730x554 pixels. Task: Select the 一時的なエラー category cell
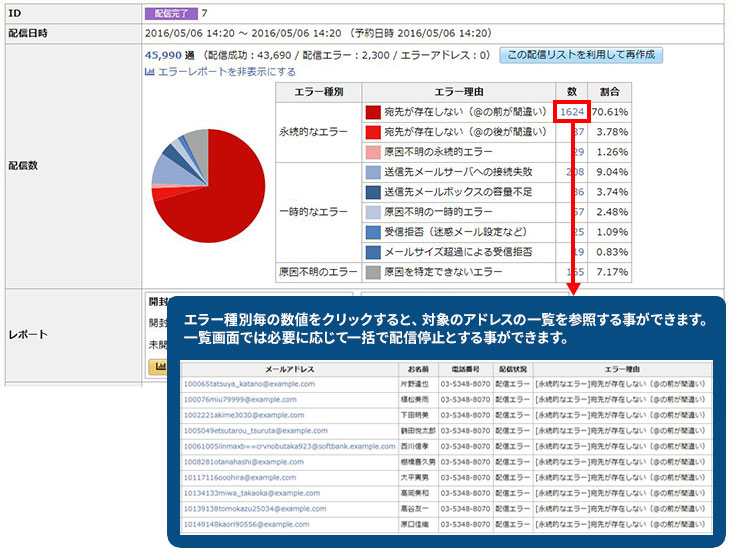coord(318,212)
